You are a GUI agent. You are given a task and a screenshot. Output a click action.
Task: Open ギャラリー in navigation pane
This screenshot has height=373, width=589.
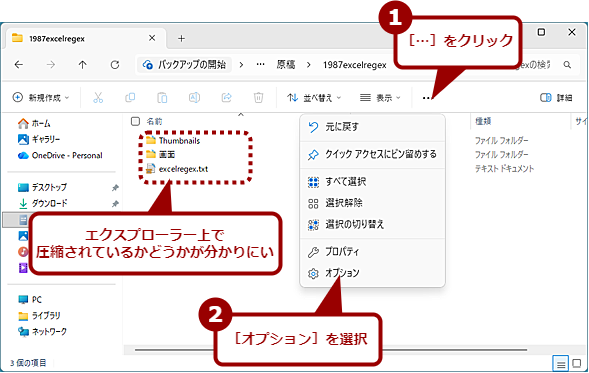(x=39, y=139)
